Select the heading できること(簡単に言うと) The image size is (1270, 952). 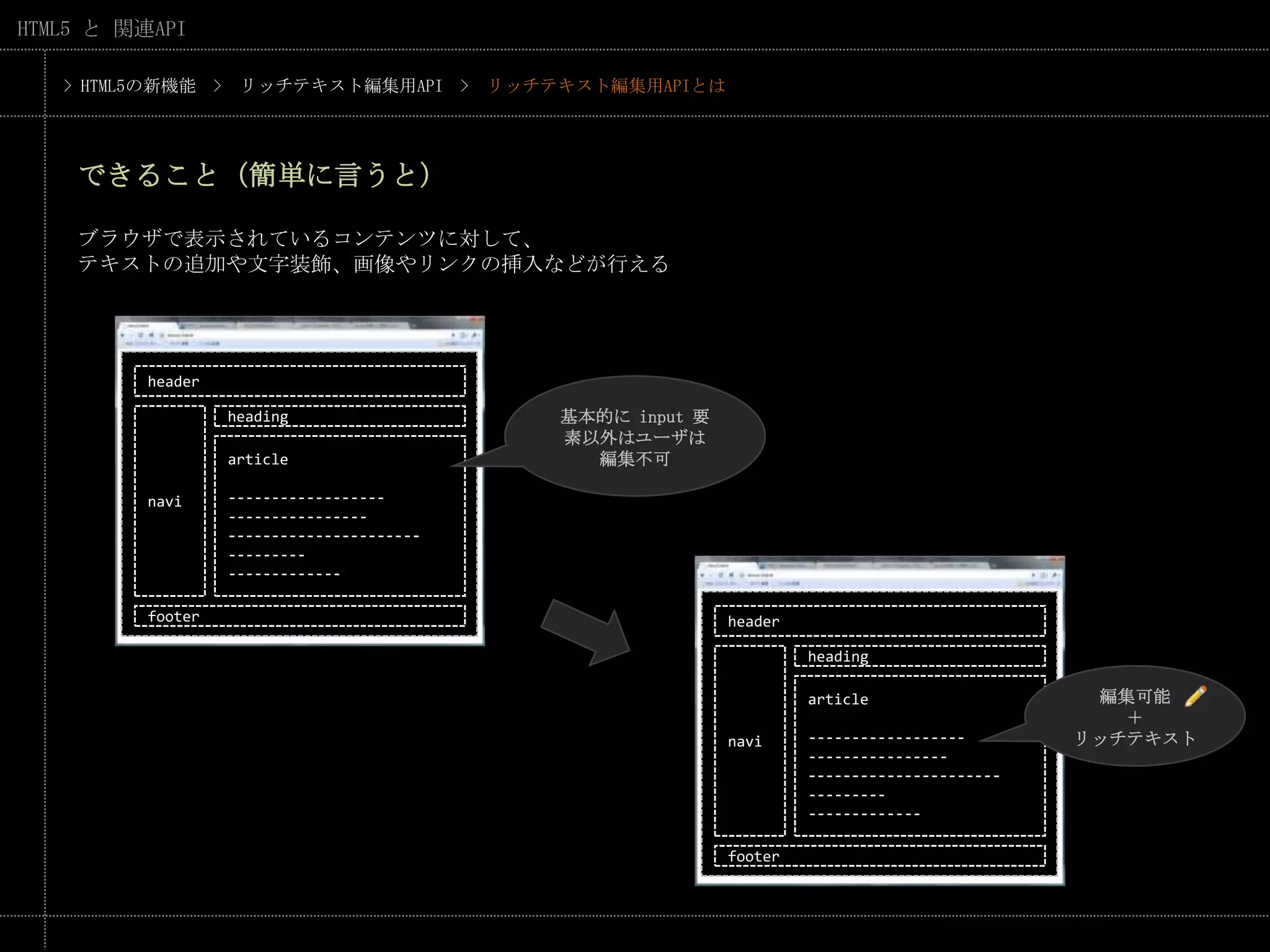(255, 174)
